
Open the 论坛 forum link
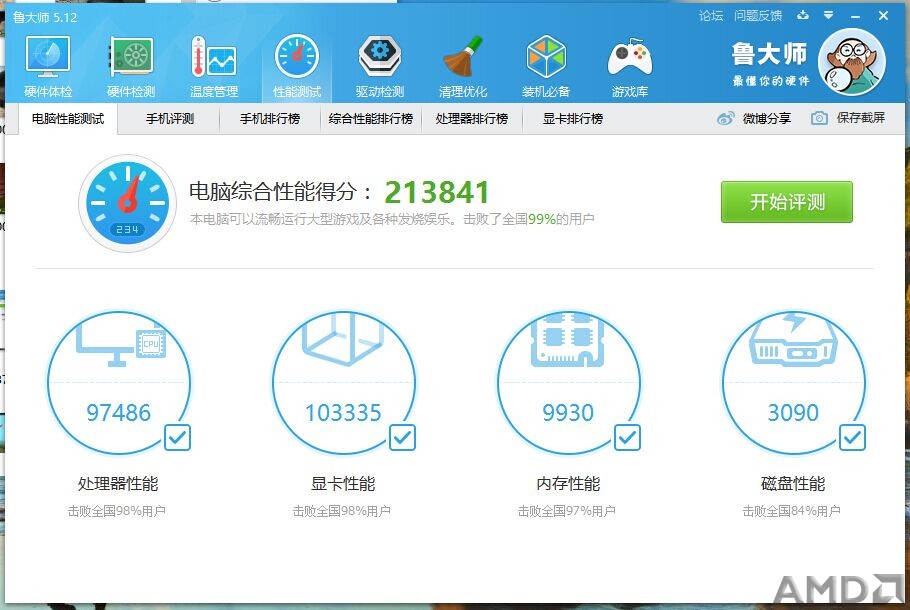pyautogui.click(x=711, y=16)
